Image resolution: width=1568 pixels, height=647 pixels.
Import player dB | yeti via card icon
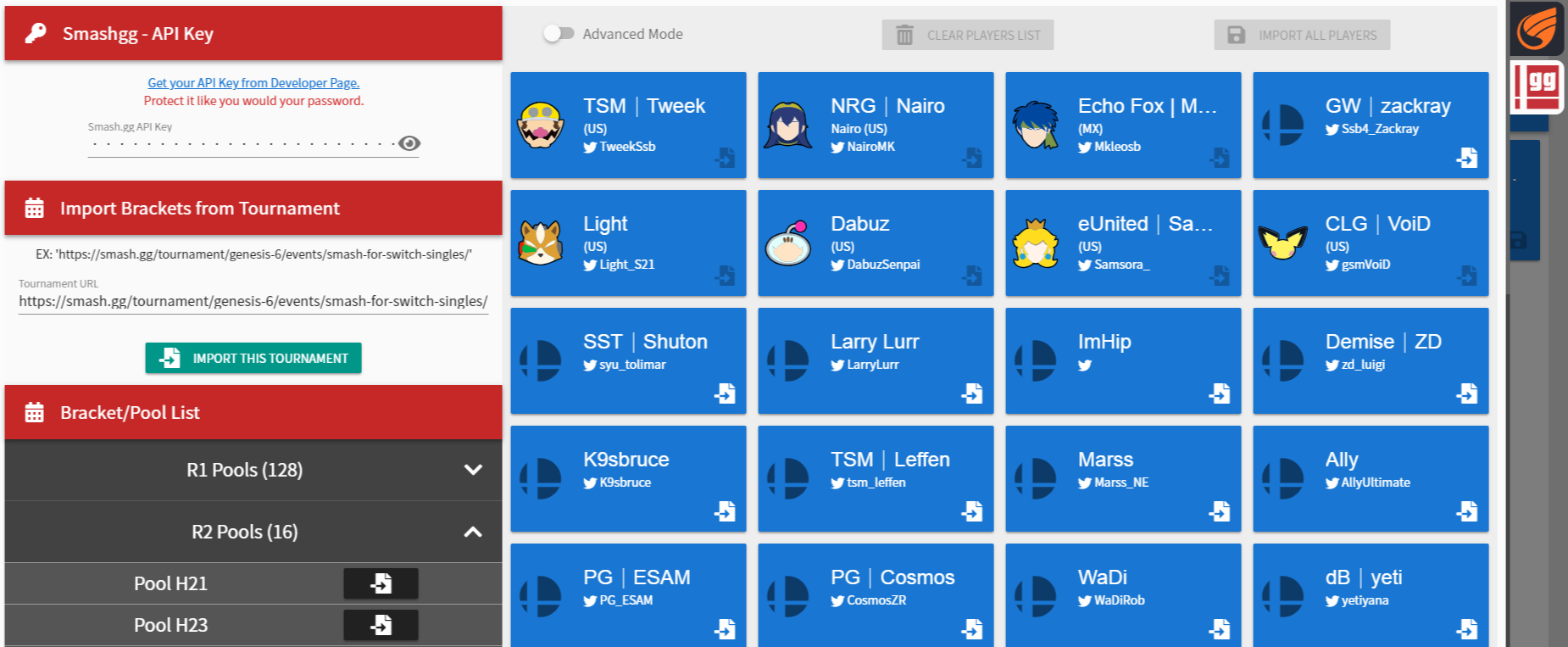[x=1467, y=629]
